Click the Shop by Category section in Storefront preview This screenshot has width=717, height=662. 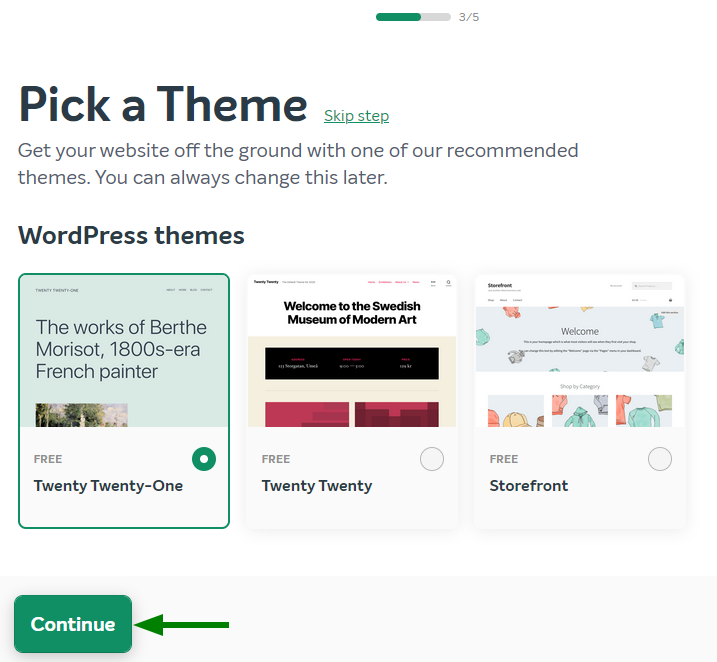(580, 387)
